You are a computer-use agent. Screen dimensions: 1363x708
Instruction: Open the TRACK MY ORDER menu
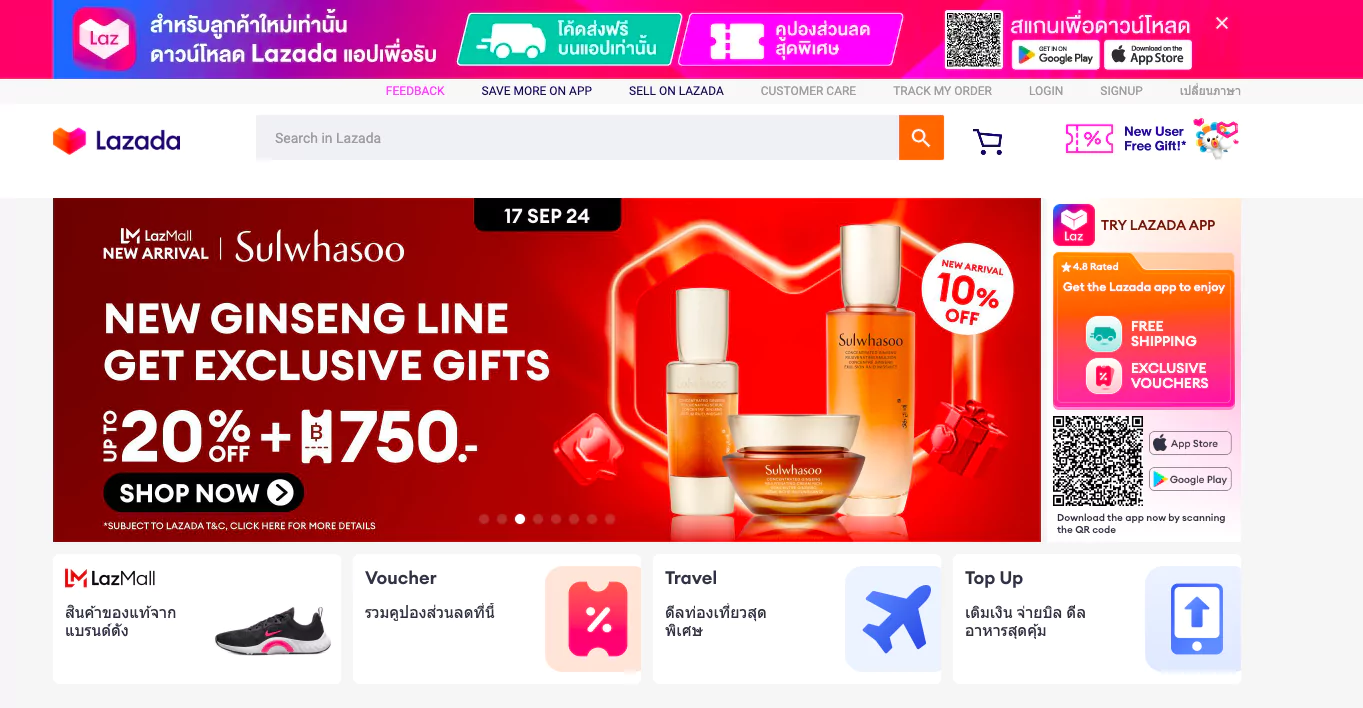(942, 91)
